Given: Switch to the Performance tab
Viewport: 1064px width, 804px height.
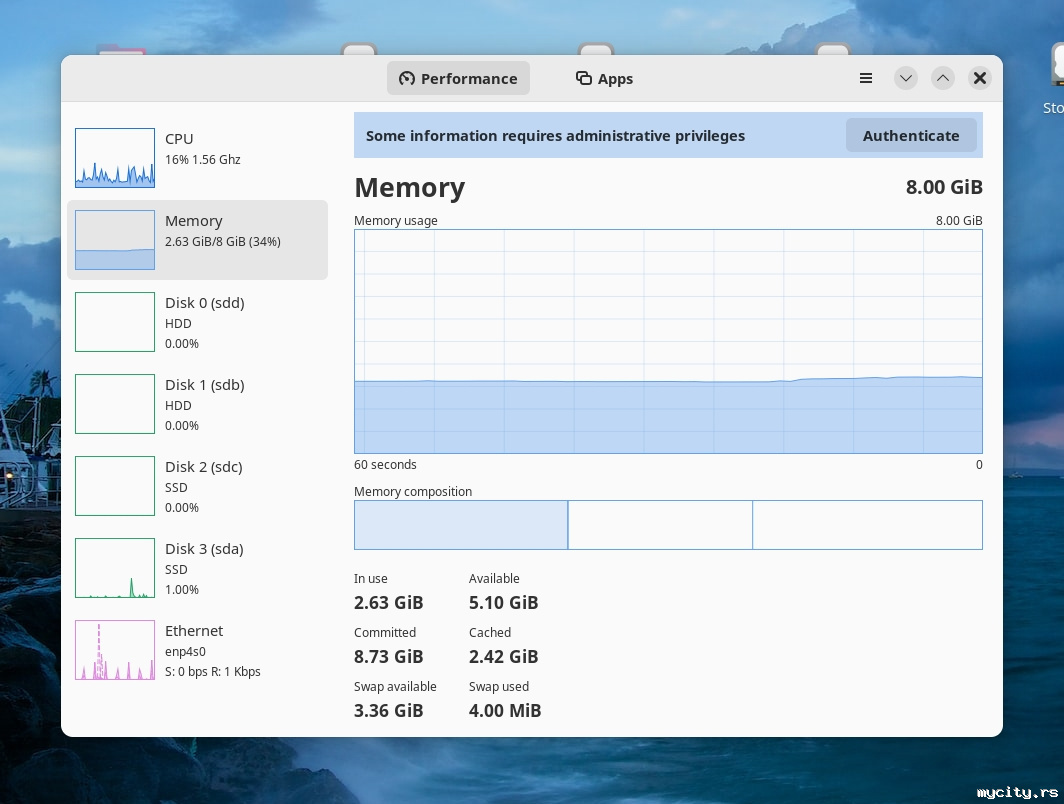Looking at the screenshot, I should click(458, 78).
